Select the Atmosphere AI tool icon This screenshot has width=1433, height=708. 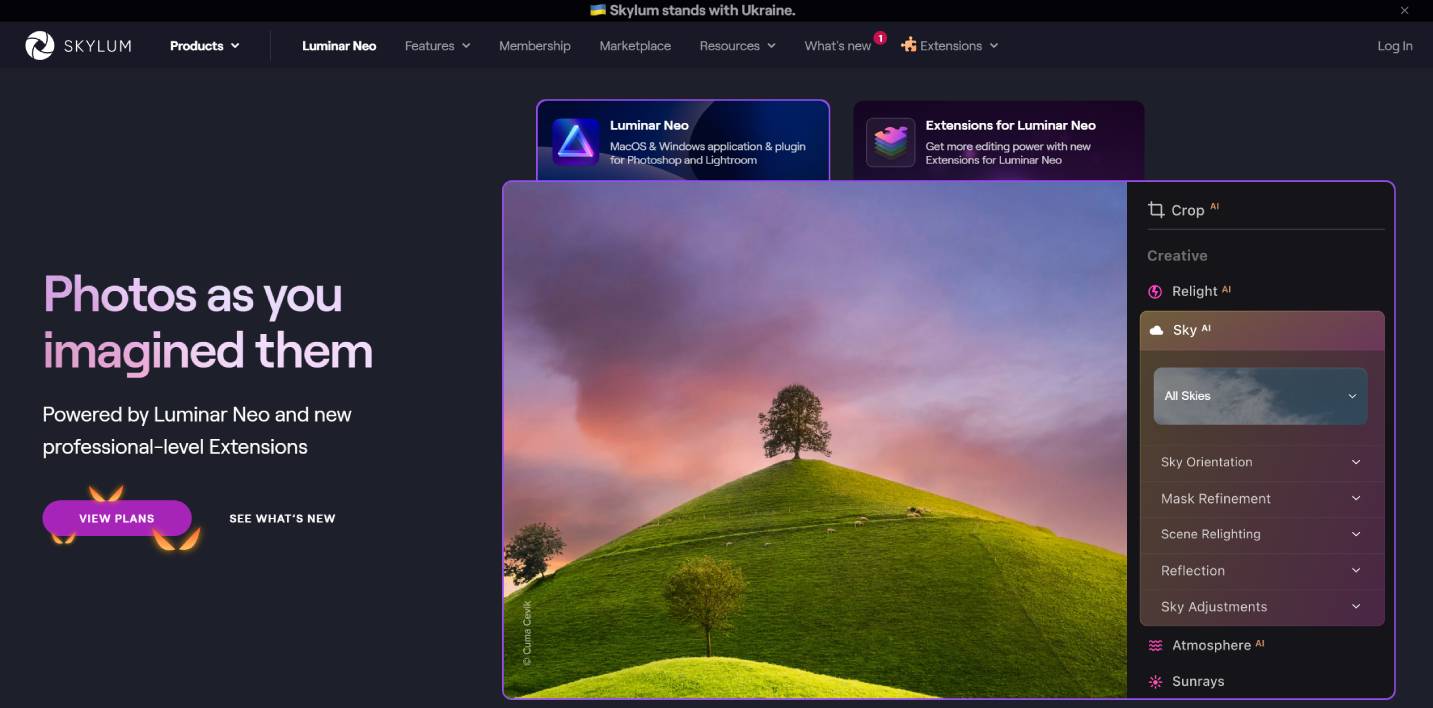point(1155,646)
